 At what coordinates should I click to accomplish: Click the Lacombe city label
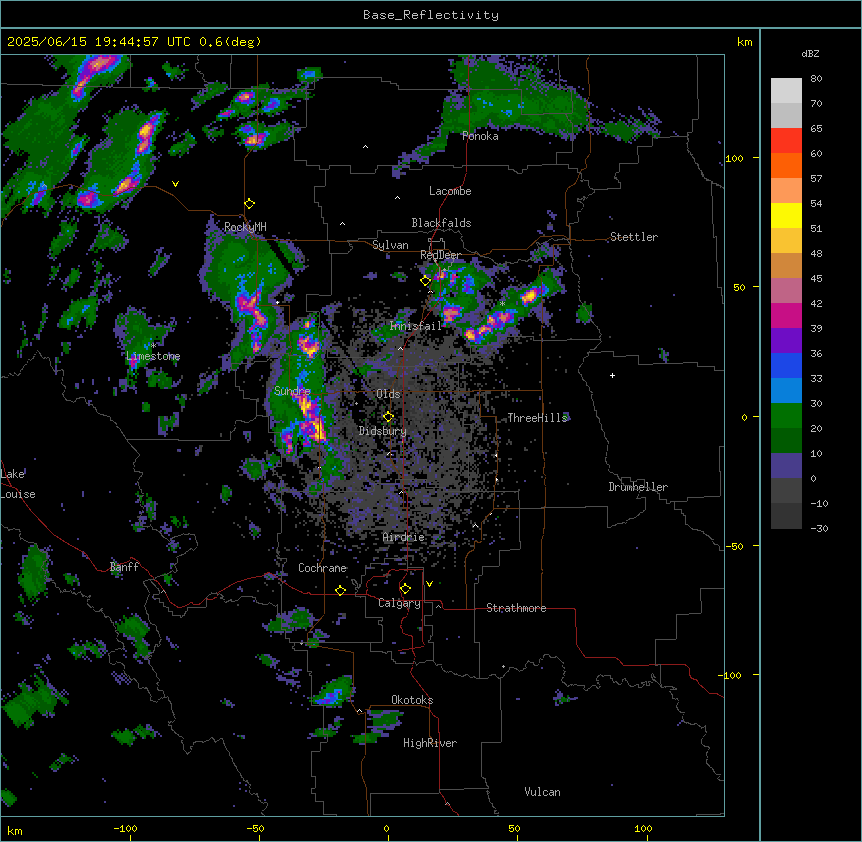(450, 191)
